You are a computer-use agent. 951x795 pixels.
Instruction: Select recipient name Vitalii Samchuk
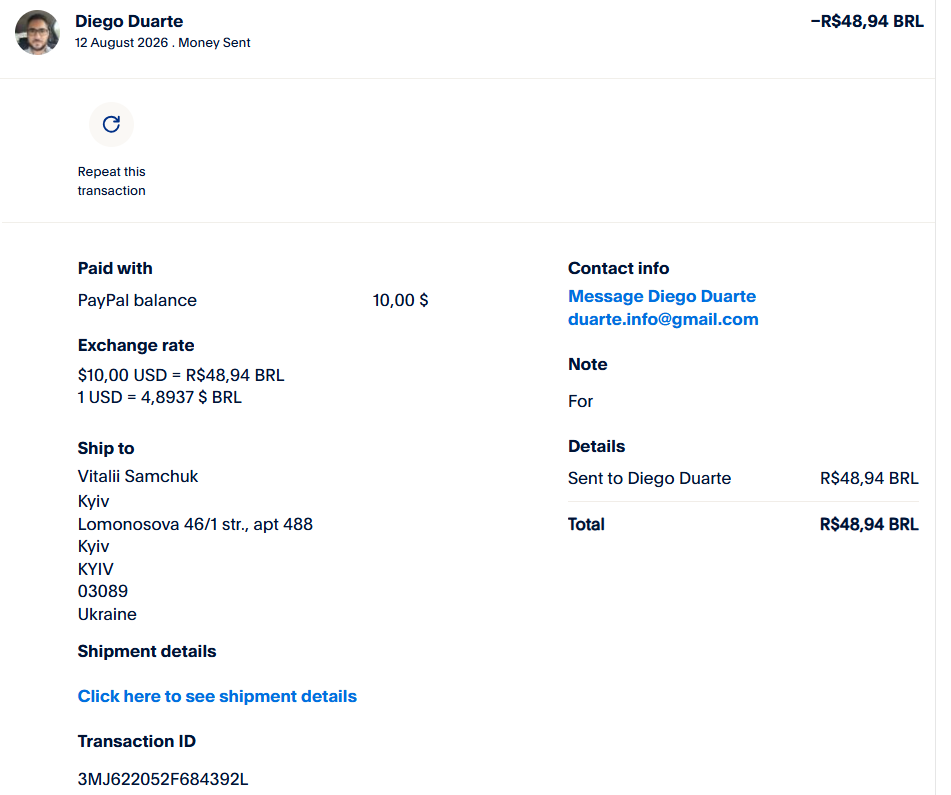pos(138,477)
